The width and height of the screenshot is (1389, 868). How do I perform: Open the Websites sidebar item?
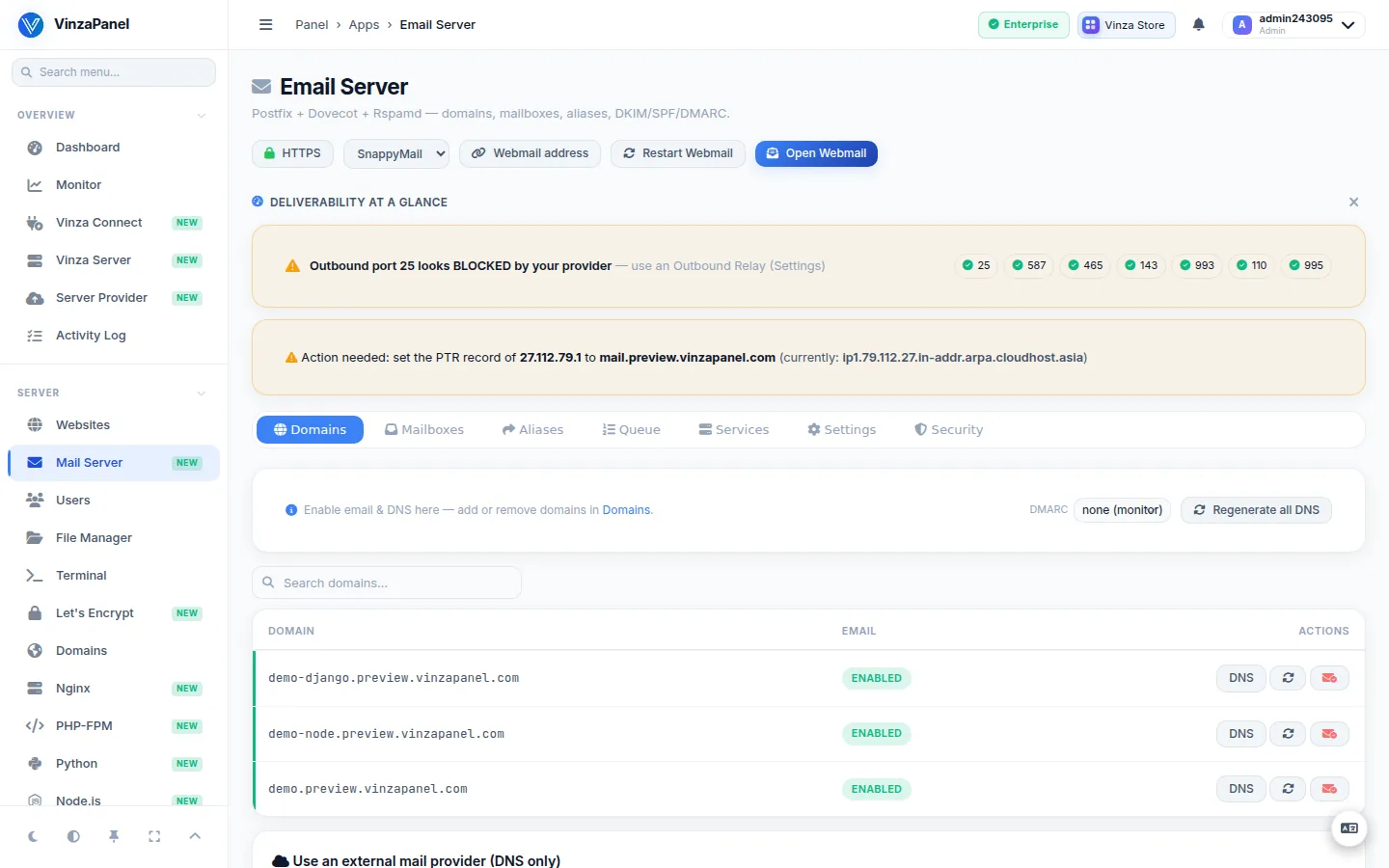click(114, 425)
